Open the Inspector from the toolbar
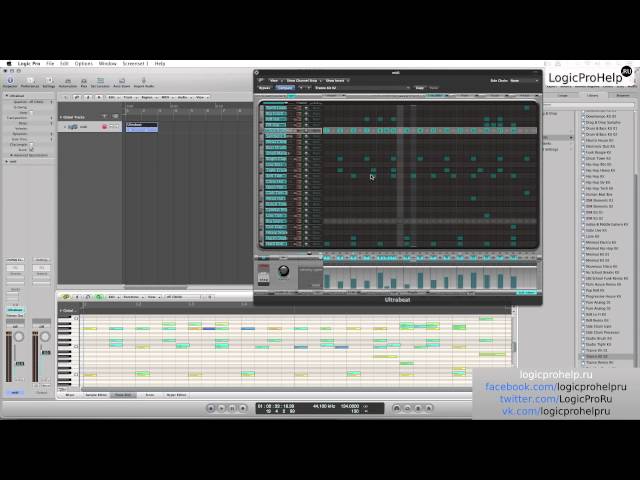 (x=10, y=82)
